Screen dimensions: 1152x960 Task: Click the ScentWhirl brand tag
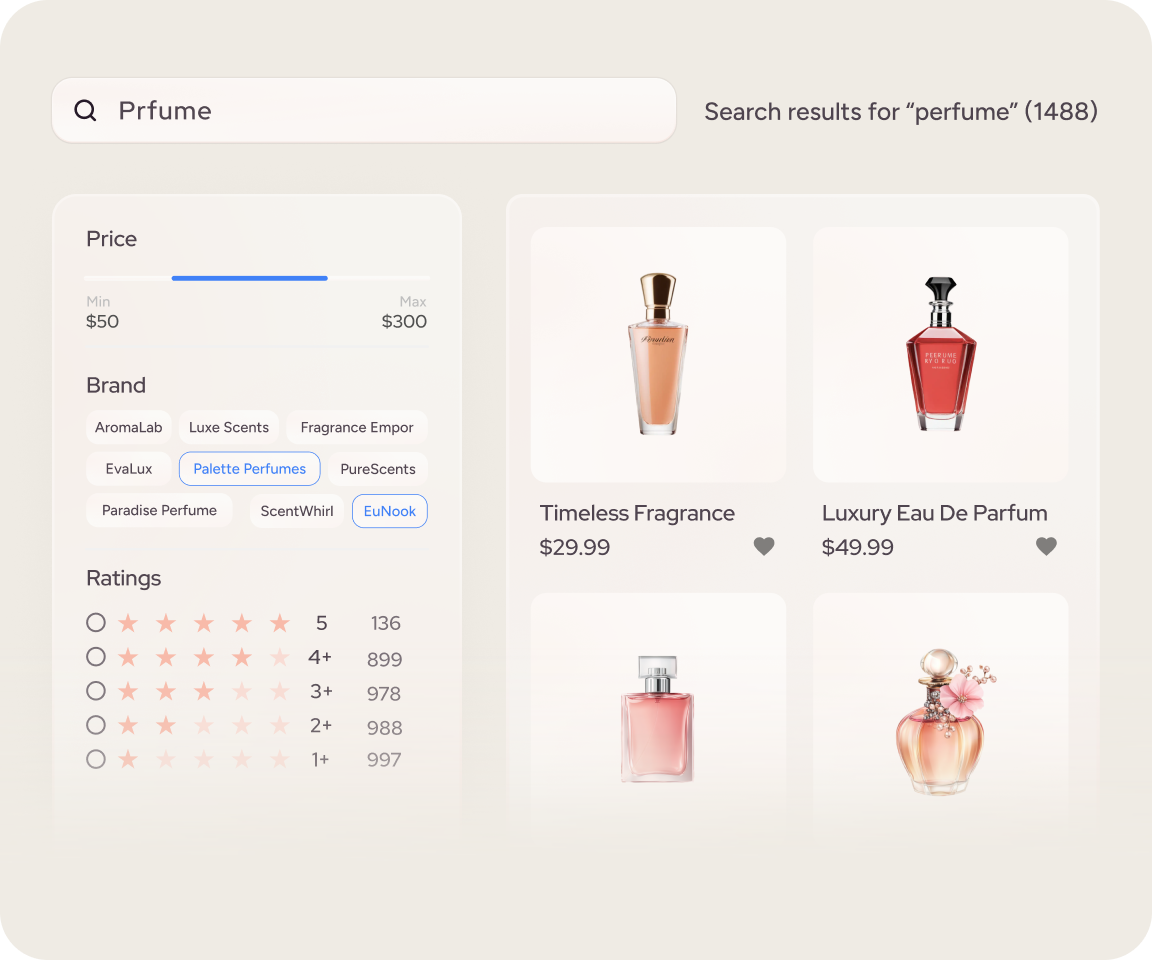click(297, 511)
